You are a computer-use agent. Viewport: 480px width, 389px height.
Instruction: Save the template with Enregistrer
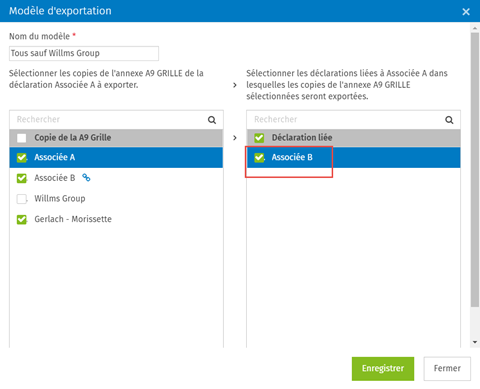point(383,368)
